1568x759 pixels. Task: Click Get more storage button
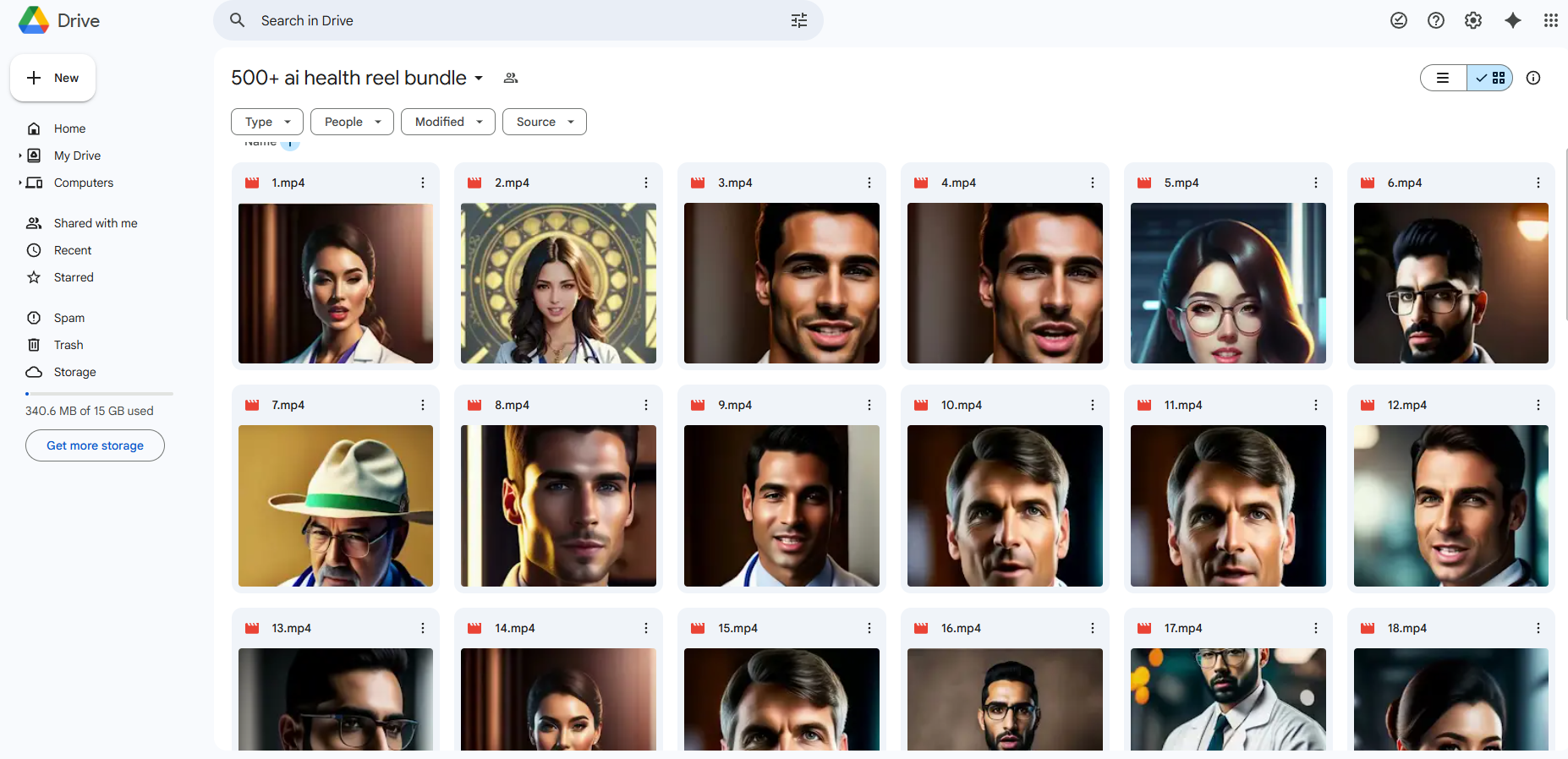click(x=95, y=445)
